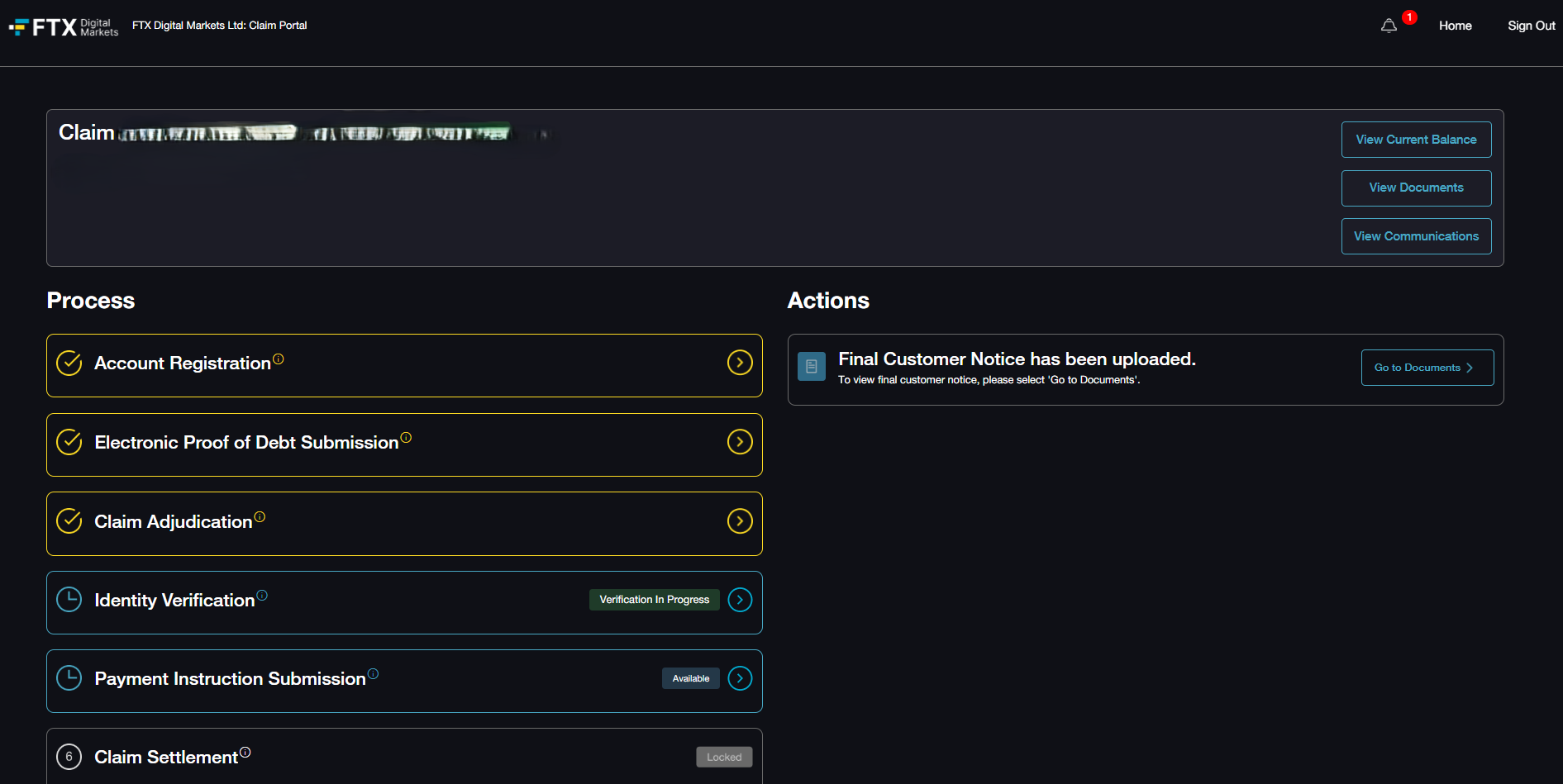Click Sign Out in the navigation bar
Screen dimensions: 1563x784
point(1531,26)
